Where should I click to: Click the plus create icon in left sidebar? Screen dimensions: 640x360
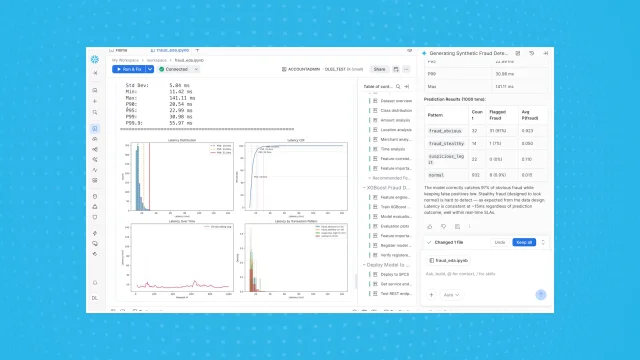pos(95,101)
